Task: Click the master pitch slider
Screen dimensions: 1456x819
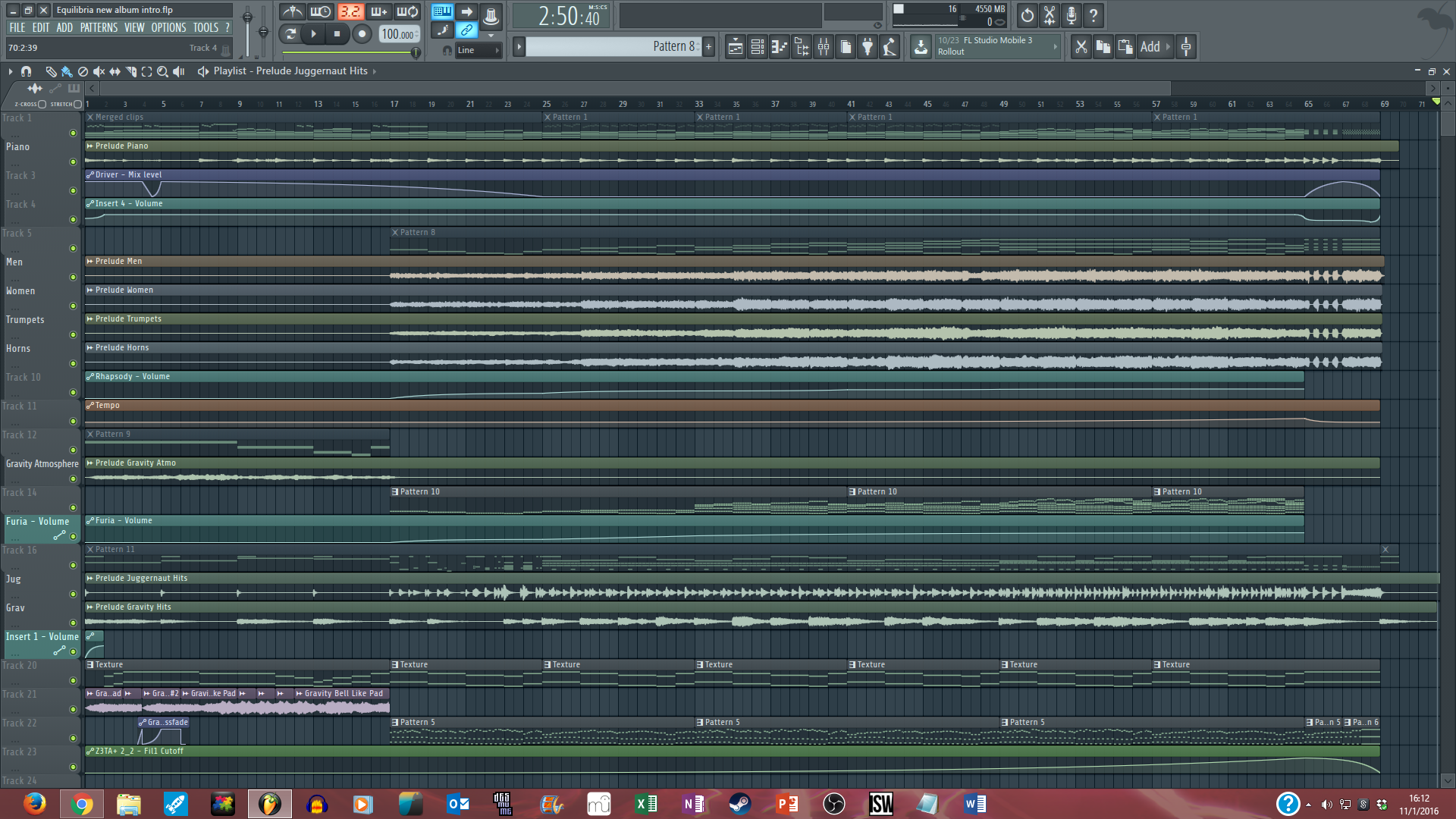Action: click(x=263, y=30)
